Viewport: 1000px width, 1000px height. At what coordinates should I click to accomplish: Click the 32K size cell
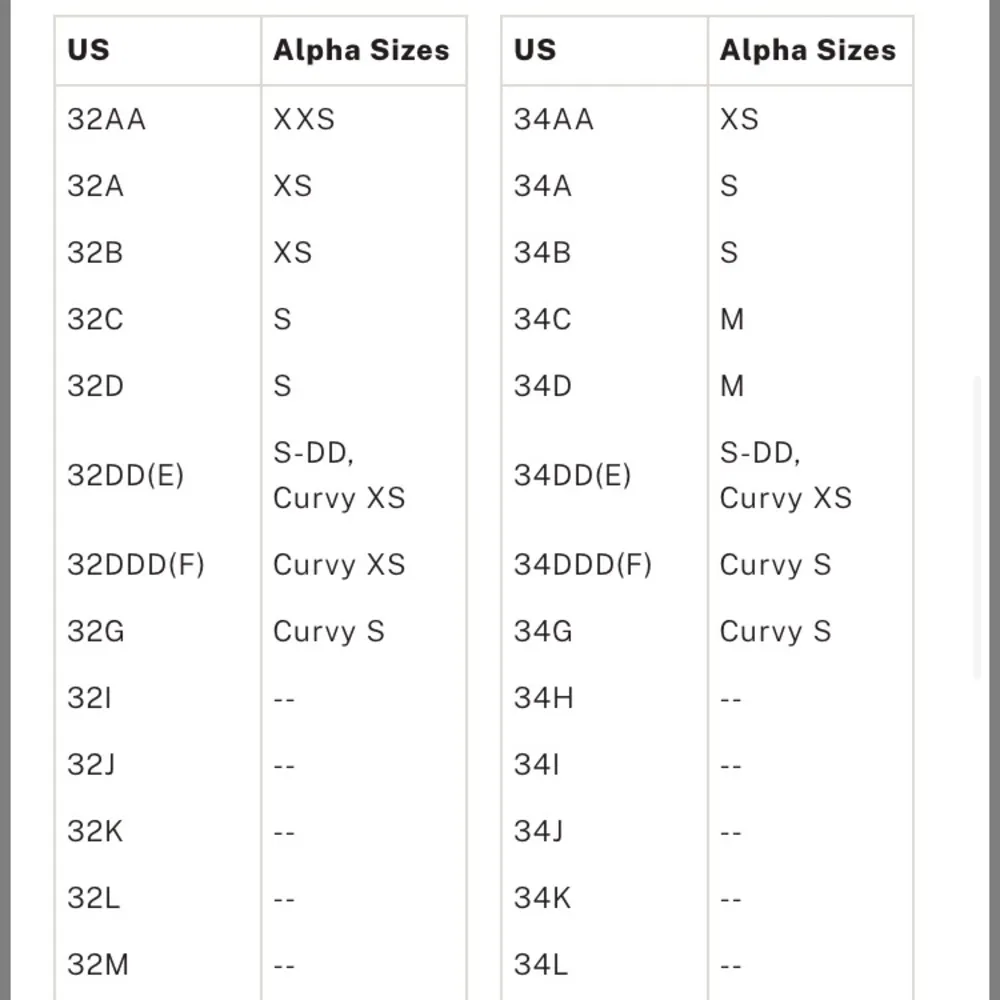[x=96, y=831]
